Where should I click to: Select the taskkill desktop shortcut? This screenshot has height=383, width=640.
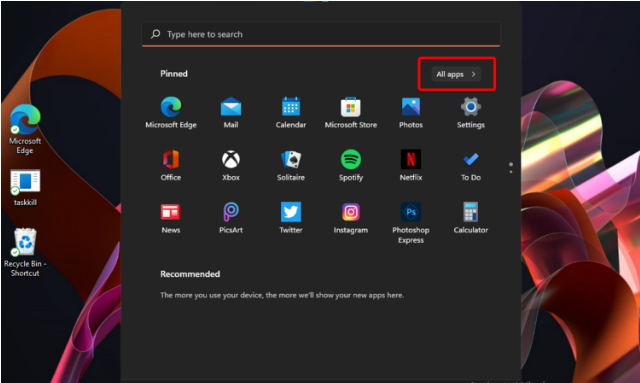[25, 188]
